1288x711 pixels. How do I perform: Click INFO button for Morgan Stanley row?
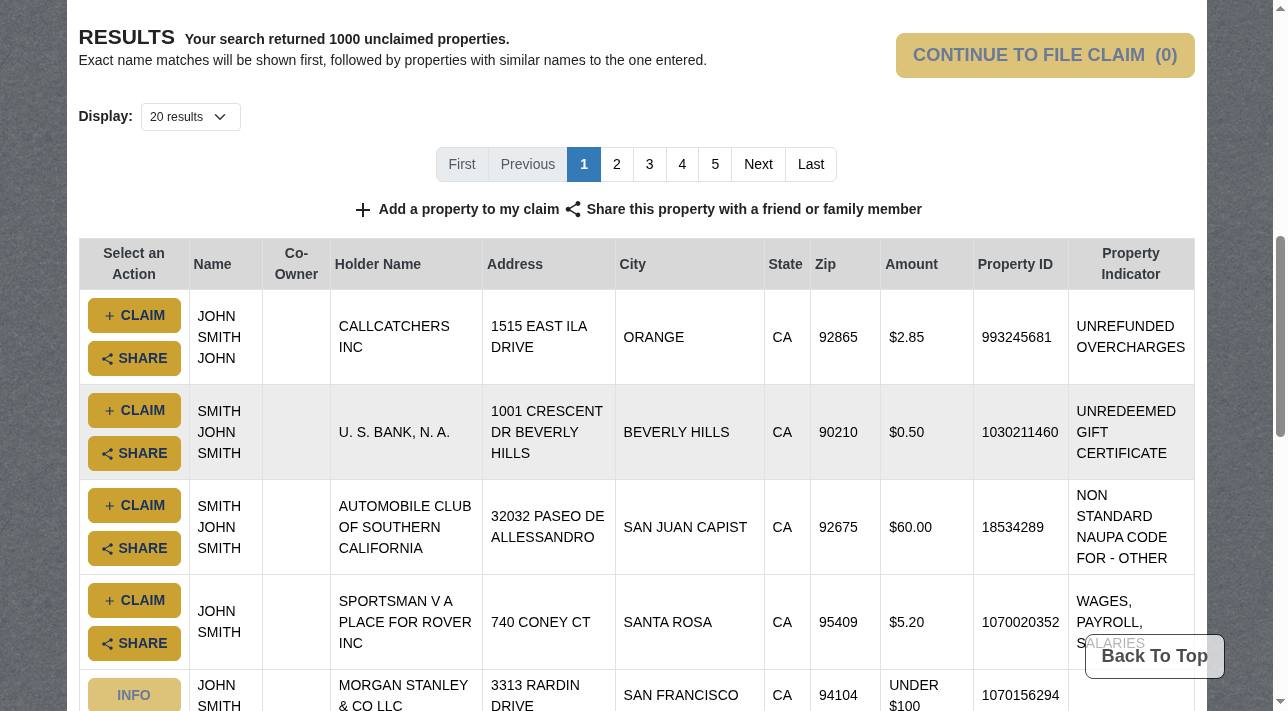click(x=134, y=695)
